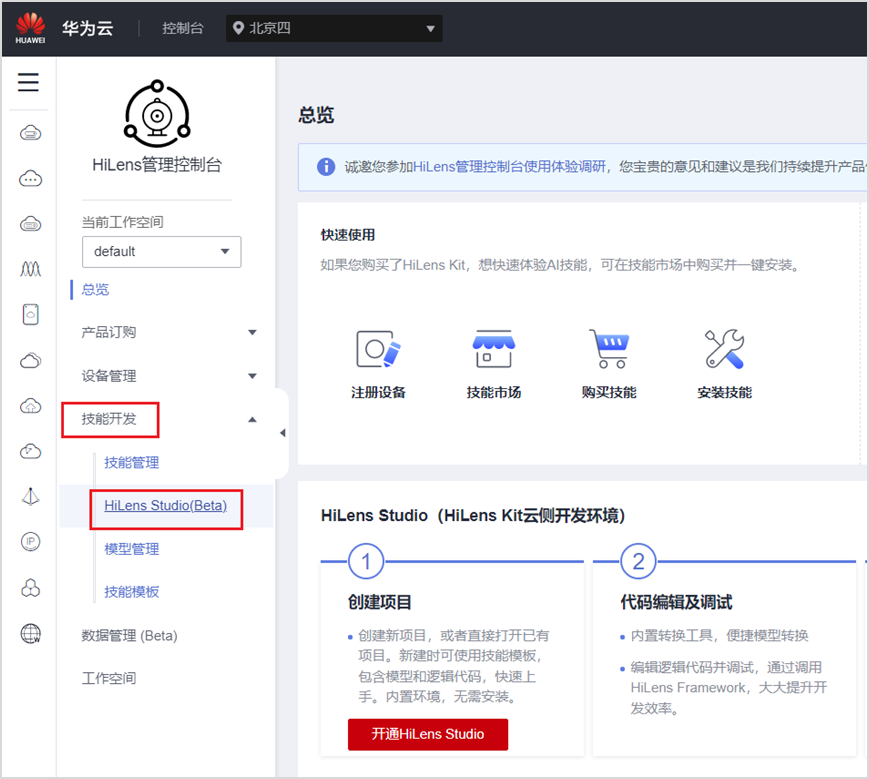Screen dimensions: 869x779
Task: Click the 华为云 brand text
Action: [88, 28]
